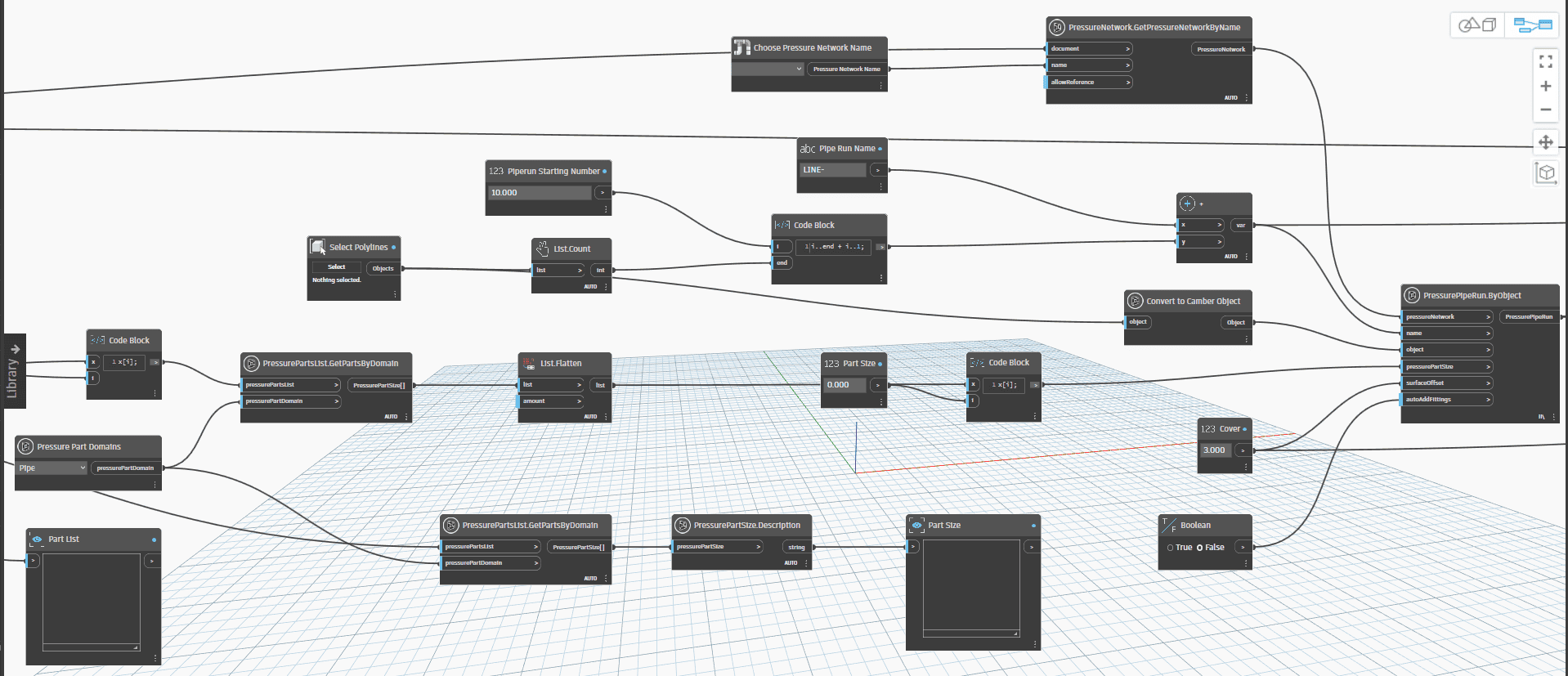The height and width of the screenshot is (676, 1568).
Task: Open the AUTO lacing menu on List.Flatten
Action: pyautogui.click(x=590, y=417)
